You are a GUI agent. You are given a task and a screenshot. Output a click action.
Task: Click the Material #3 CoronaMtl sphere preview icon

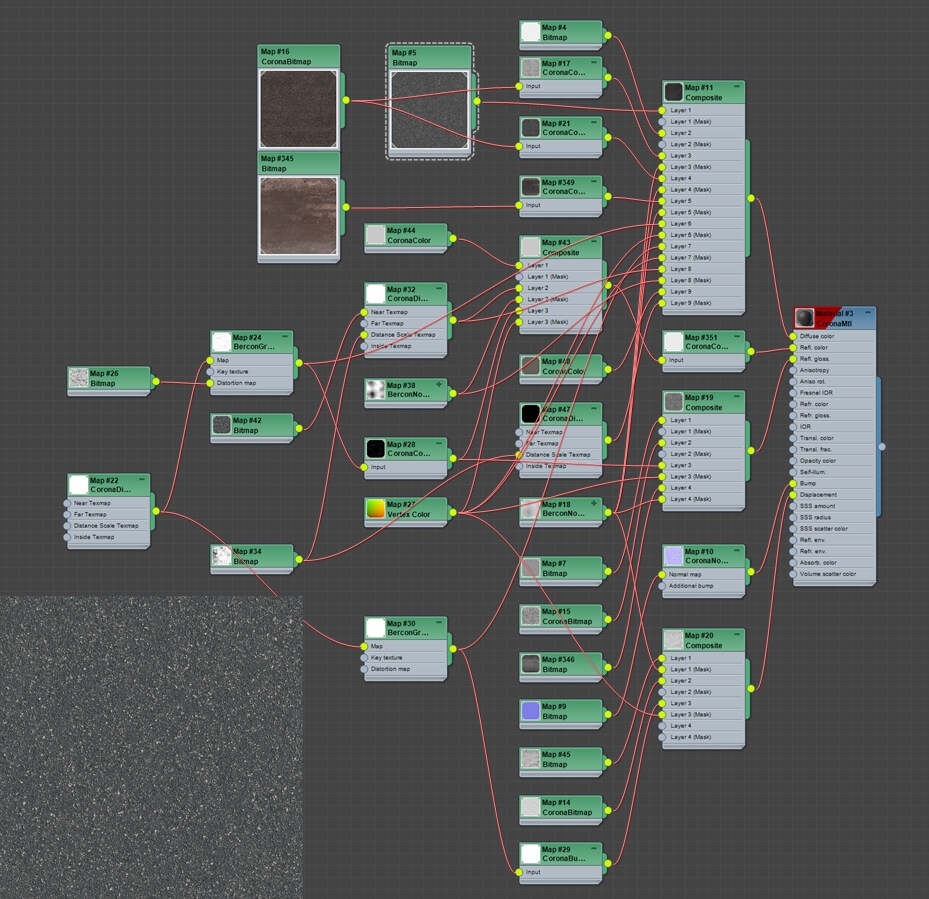(x=804, y=317)
